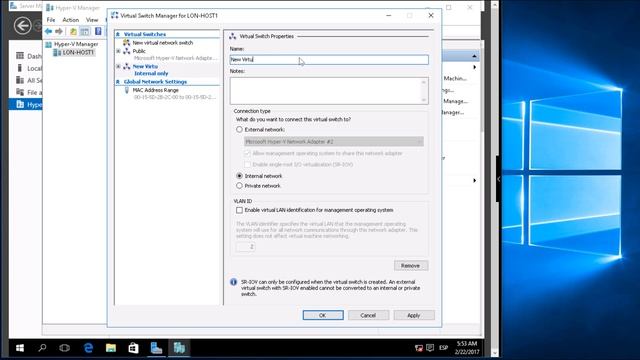
Task: Enable virtual LAN identification checkbox
Action: [x=240, y=210]
